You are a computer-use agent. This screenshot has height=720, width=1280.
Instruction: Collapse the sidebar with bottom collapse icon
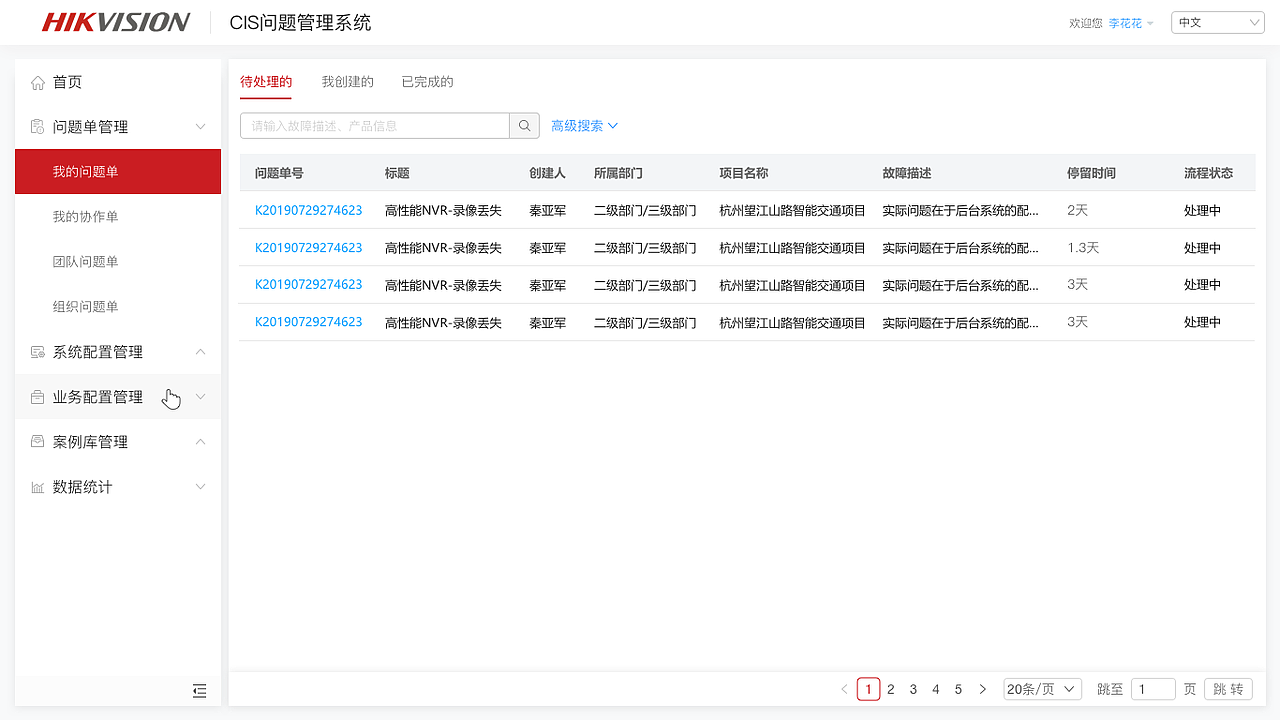(x=199, y=691)
